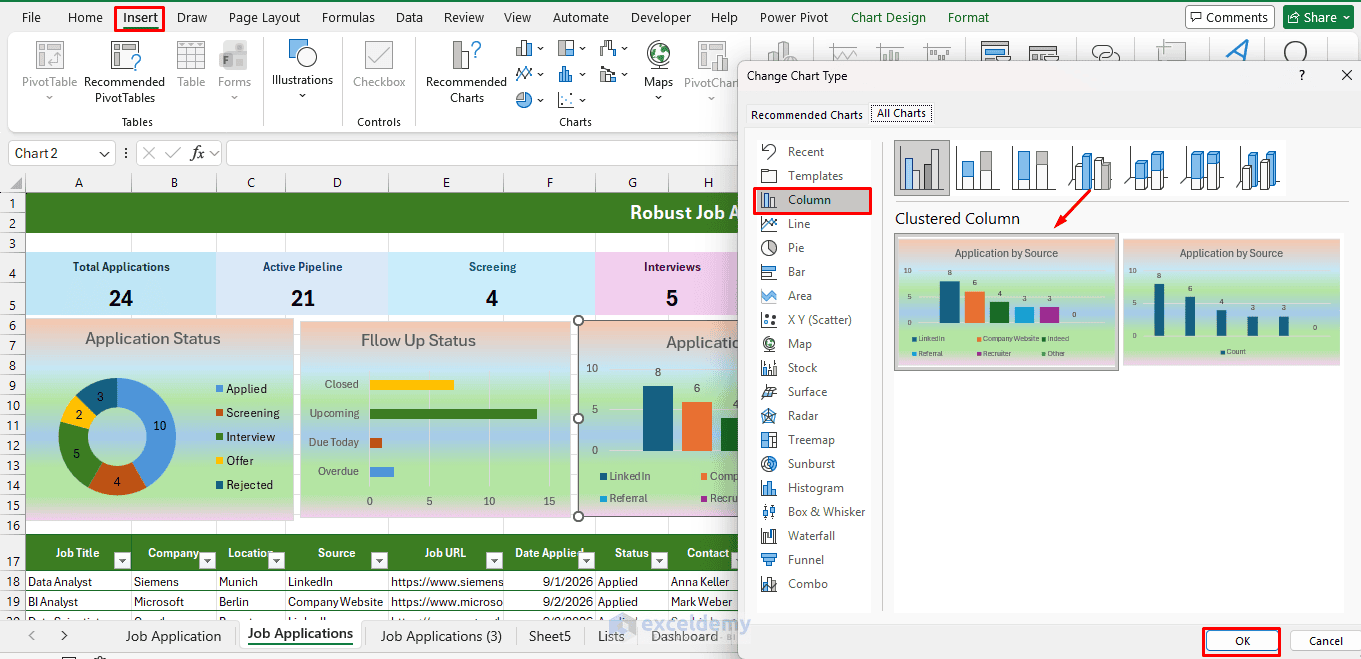Select Map chart category
The image size is (1361, 659).
tap(813, 344)
